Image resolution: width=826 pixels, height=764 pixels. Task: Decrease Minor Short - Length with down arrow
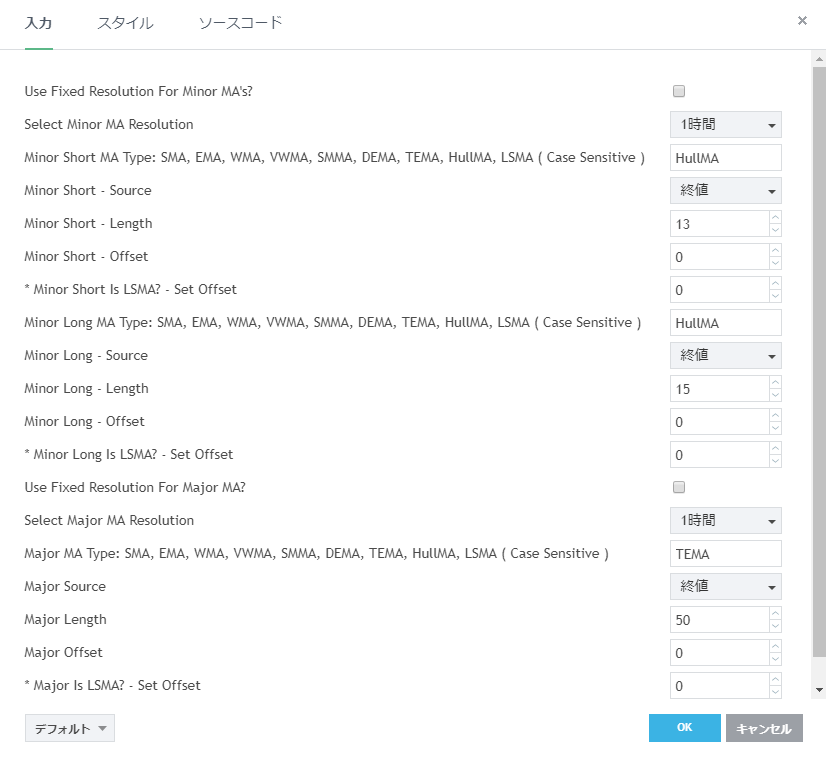[775, 230]
